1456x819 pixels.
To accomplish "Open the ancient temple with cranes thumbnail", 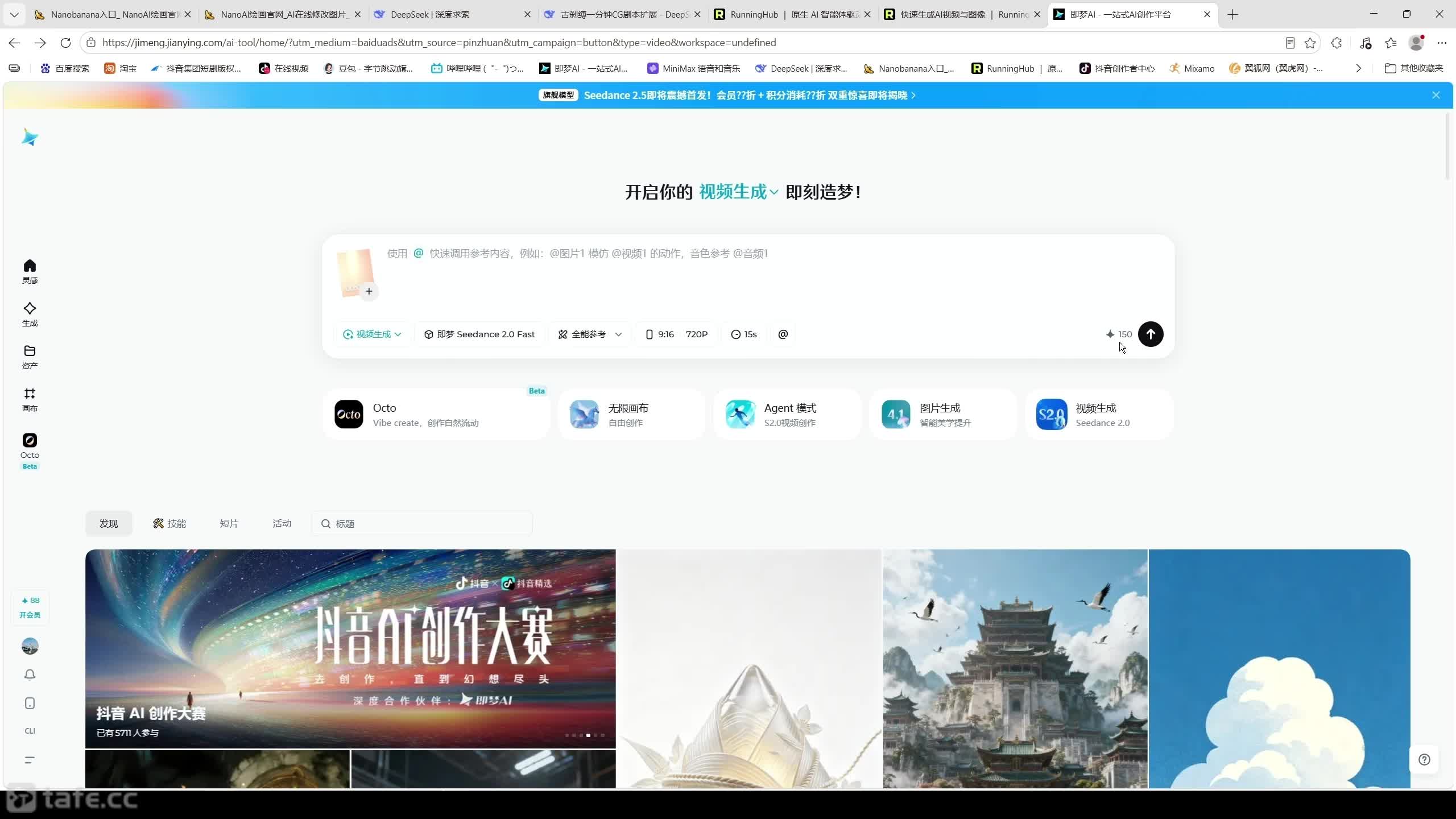I will coord(1015,669).
